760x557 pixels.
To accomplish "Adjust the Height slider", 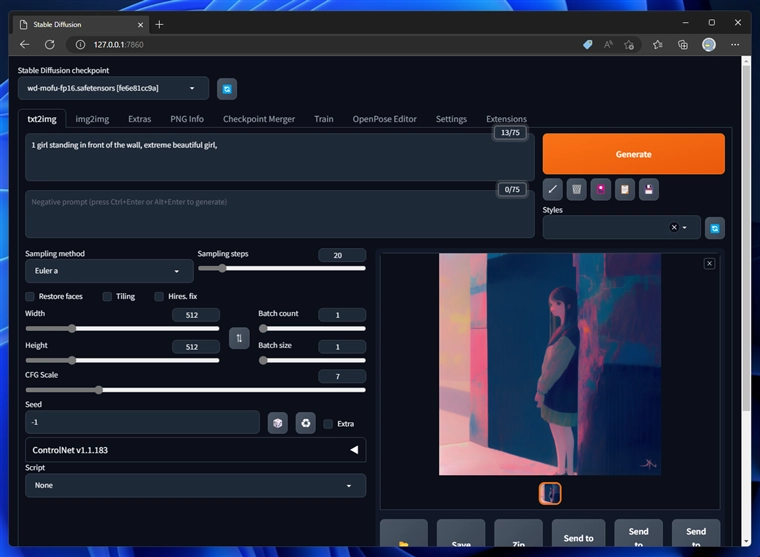I will 122,360.
